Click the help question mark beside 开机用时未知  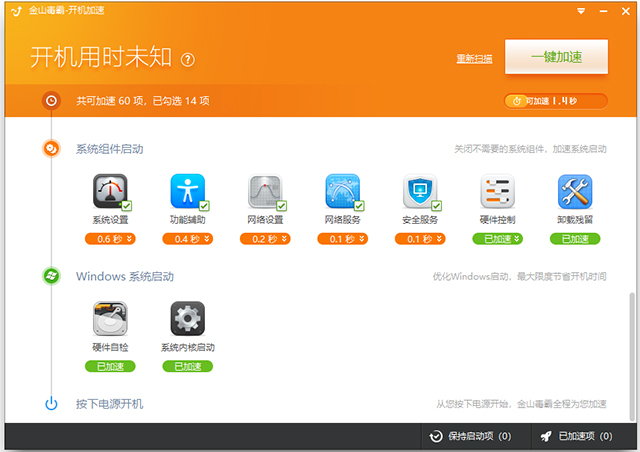(188, 60)
